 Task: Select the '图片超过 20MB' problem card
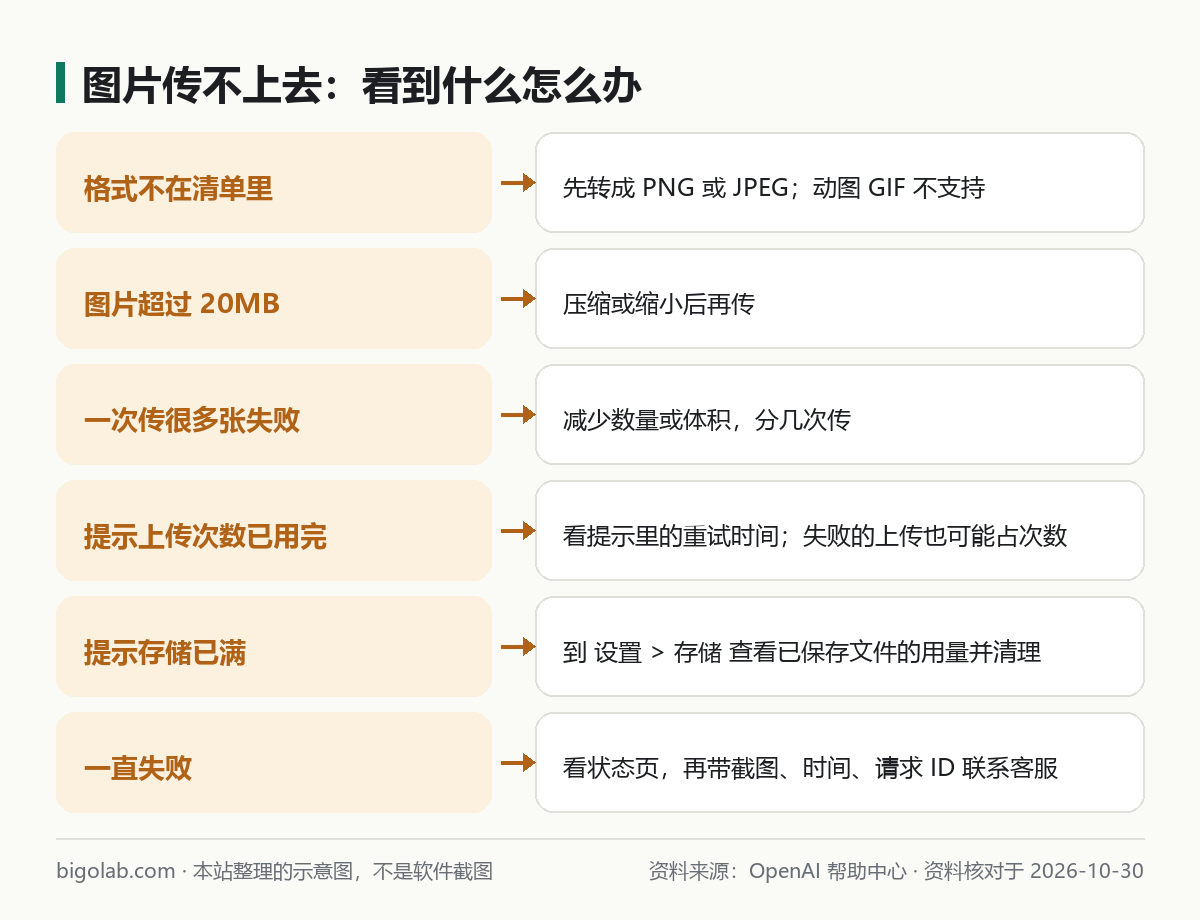point(274,299)
